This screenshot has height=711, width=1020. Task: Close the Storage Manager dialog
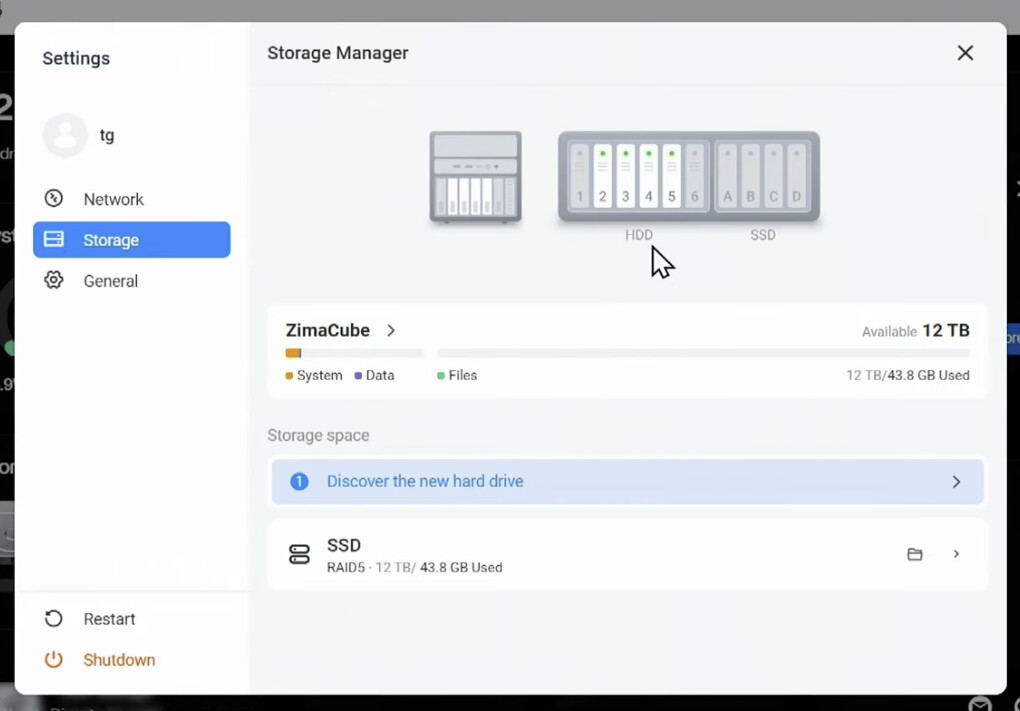pos(965,53)
